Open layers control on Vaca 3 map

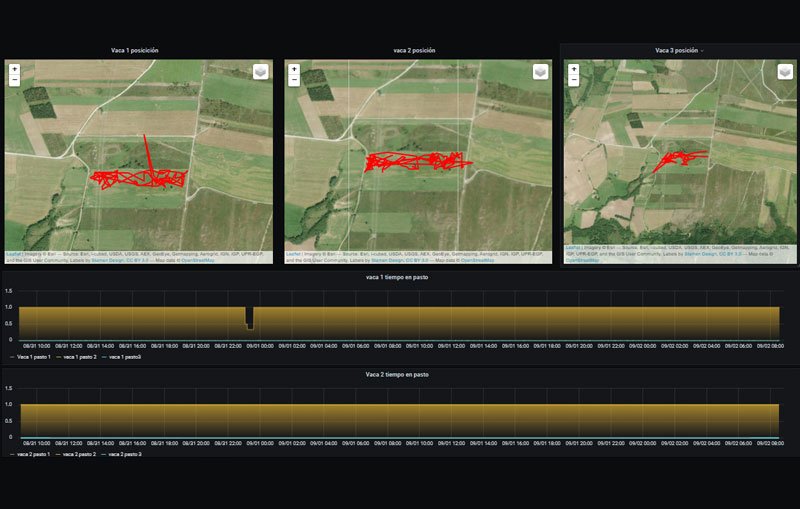point(785,71)
